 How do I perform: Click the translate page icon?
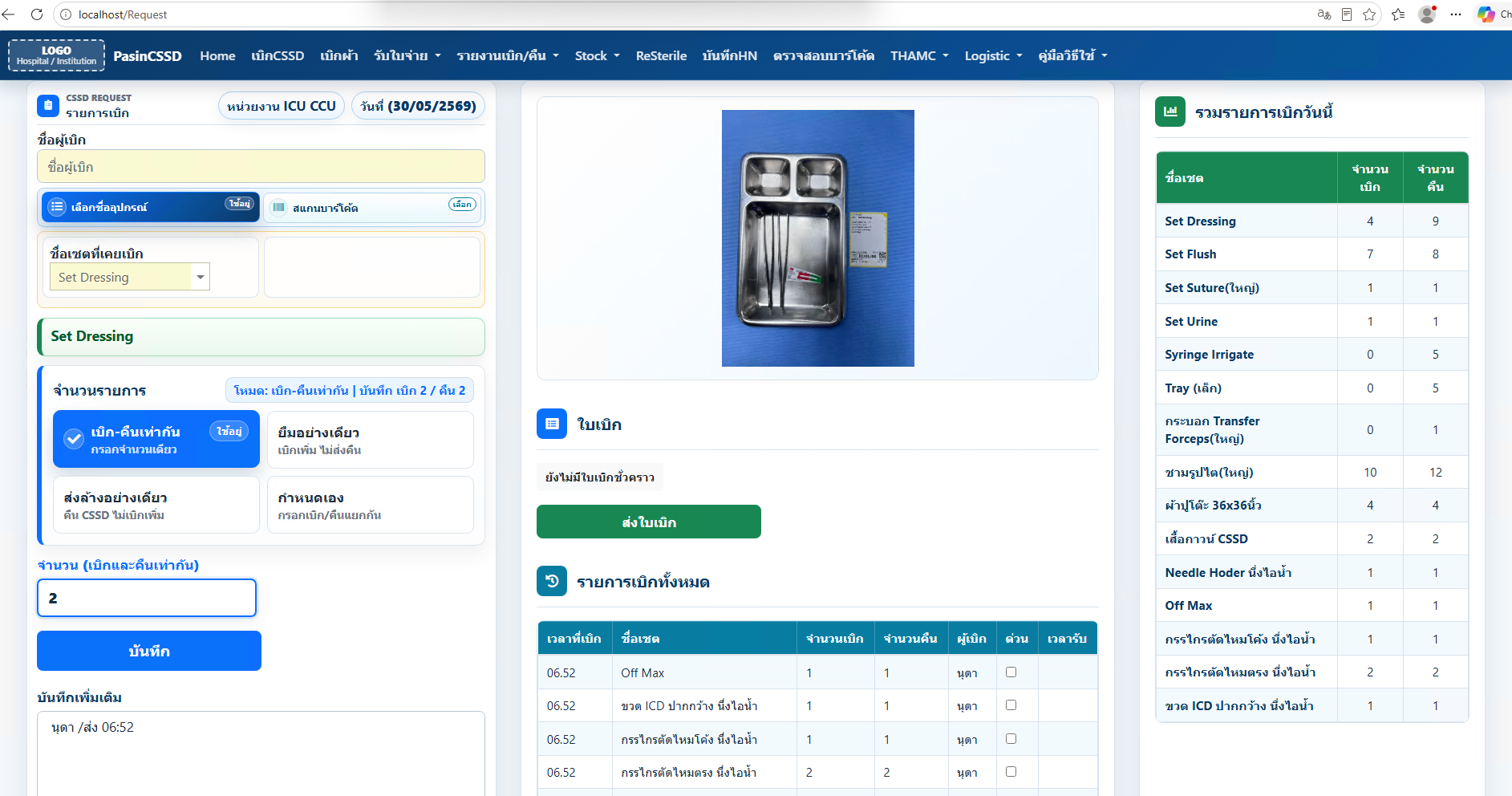pyautogui.click(x=1324, y=14)
